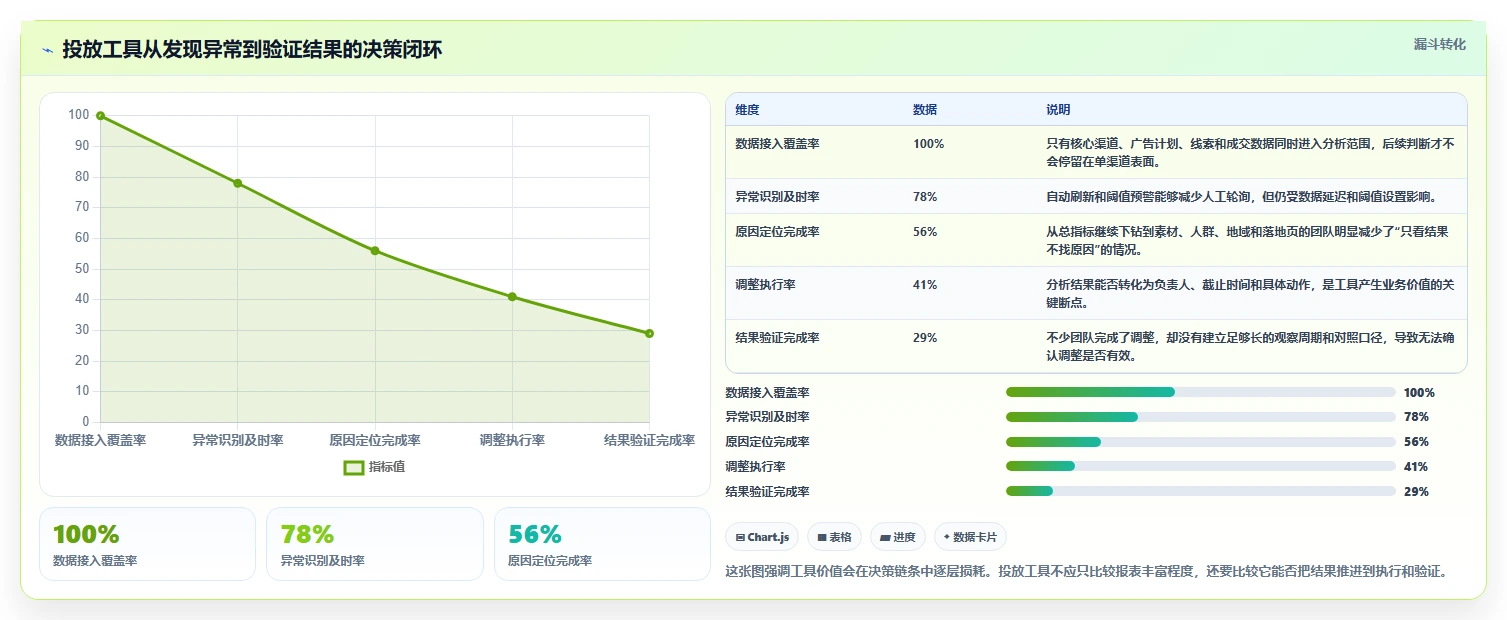Image resolution: width=1507 pixels, height=620 pixels.
Task: Click the 数据接入覆盖率 label on the chart x-axis
Action: [x=100, y=440]
